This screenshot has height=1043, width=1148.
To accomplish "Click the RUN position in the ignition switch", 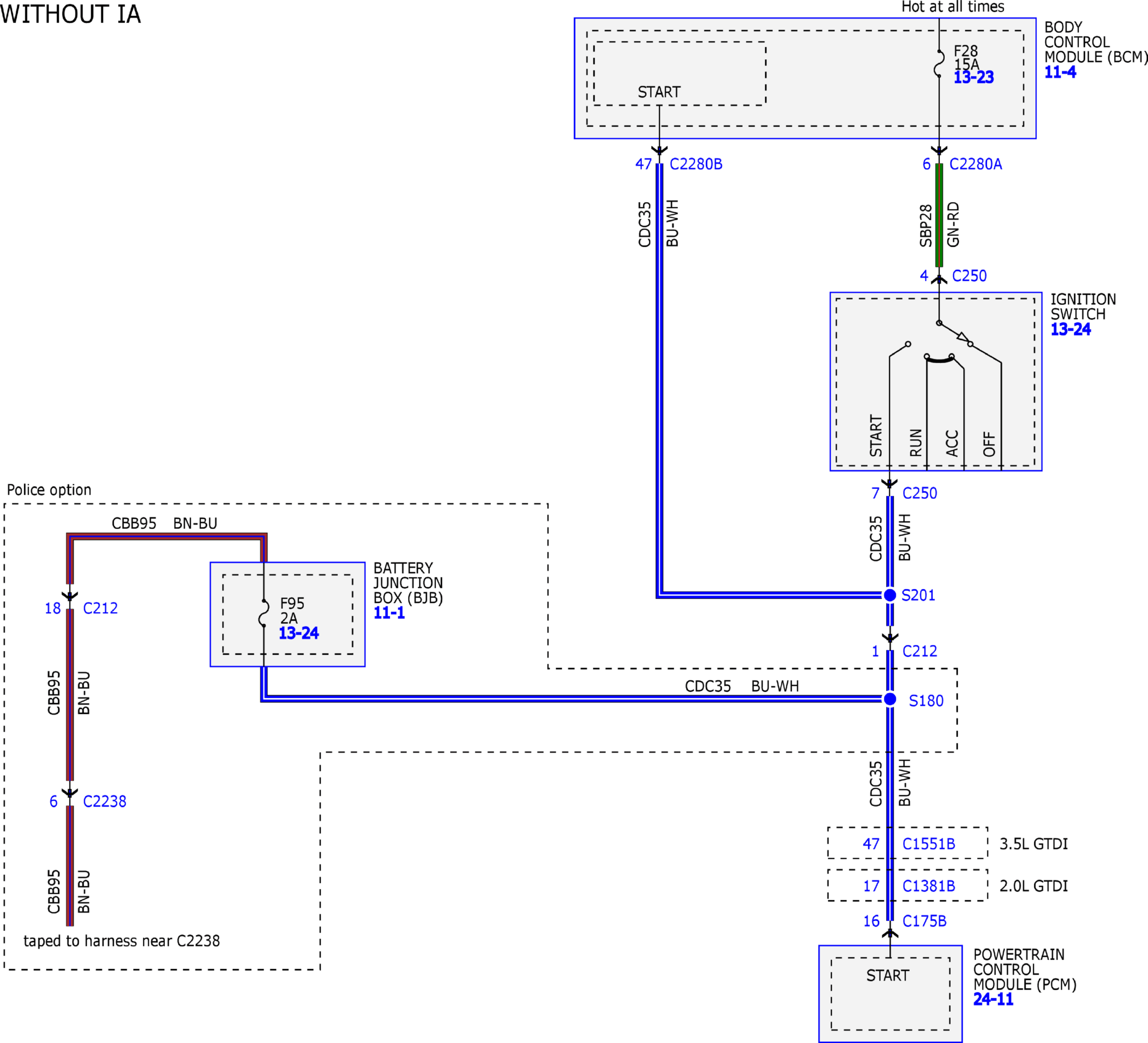I will point(916,442).
